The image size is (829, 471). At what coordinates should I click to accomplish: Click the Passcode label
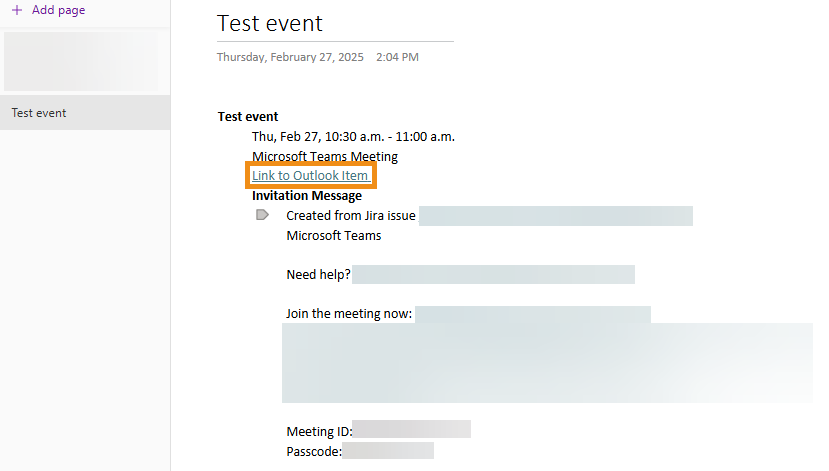coord(314,451)
